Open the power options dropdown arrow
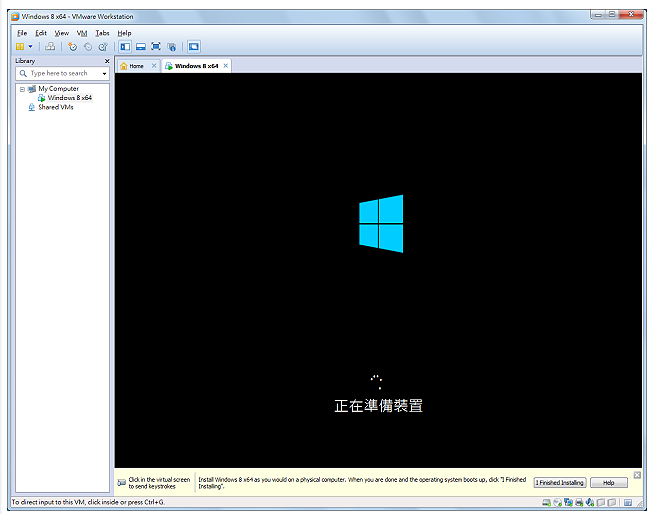Image resolution: width=652 pixels, height=514 pixels. [30, 47]
